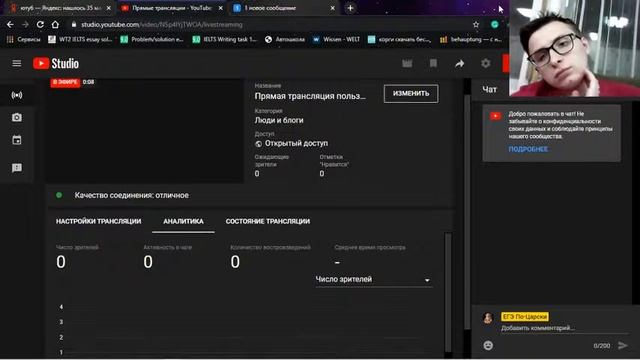640x360 pixels.
Task: Open the stream settings gear icon
Action: [x=485, y=63]
